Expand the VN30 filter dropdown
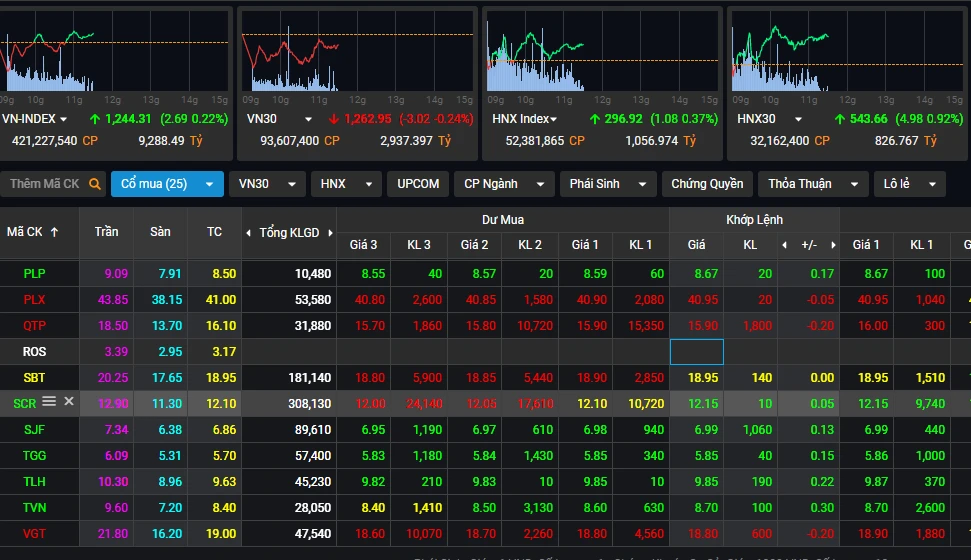 point(266,184)
